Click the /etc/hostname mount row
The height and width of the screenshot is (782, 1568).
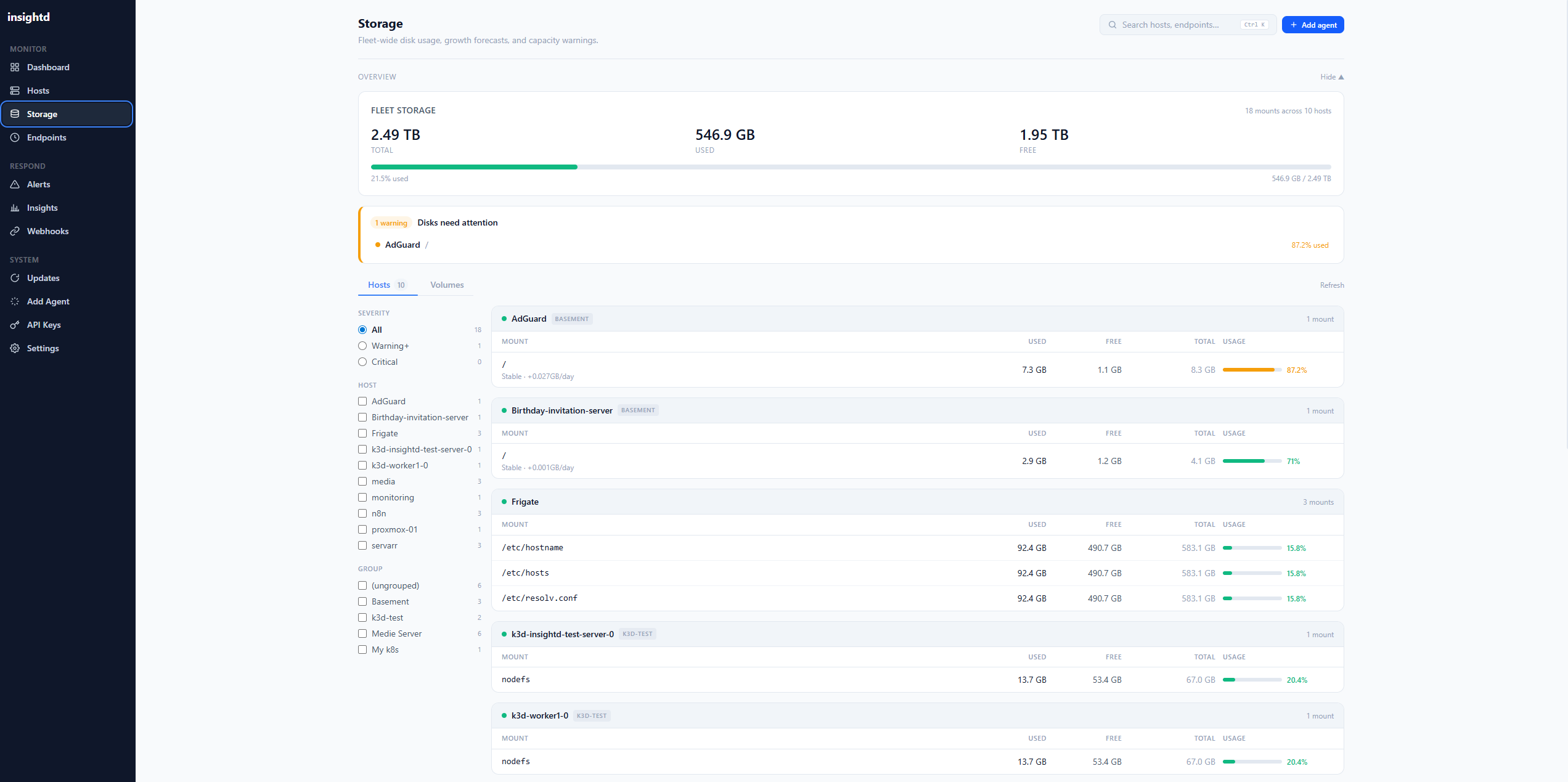point(917,548)
